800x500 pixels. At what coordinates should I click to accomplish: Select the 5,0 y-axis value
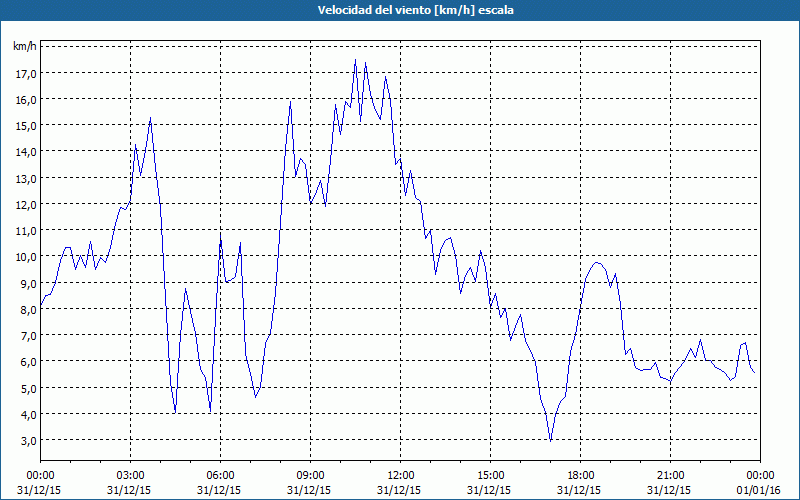coord(29,388)
